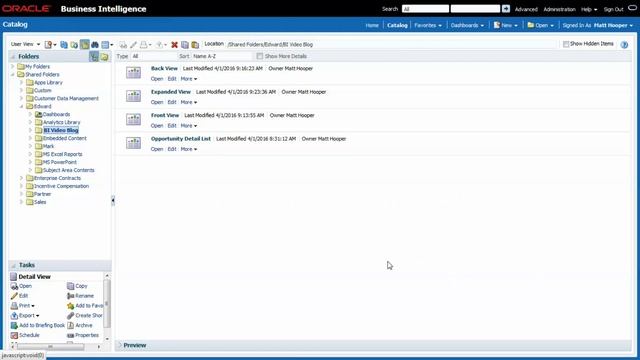Screen dimensions: 640x360
Task: Open the Export dropdown in Tasks pane
Action: (x=25, y=316)
